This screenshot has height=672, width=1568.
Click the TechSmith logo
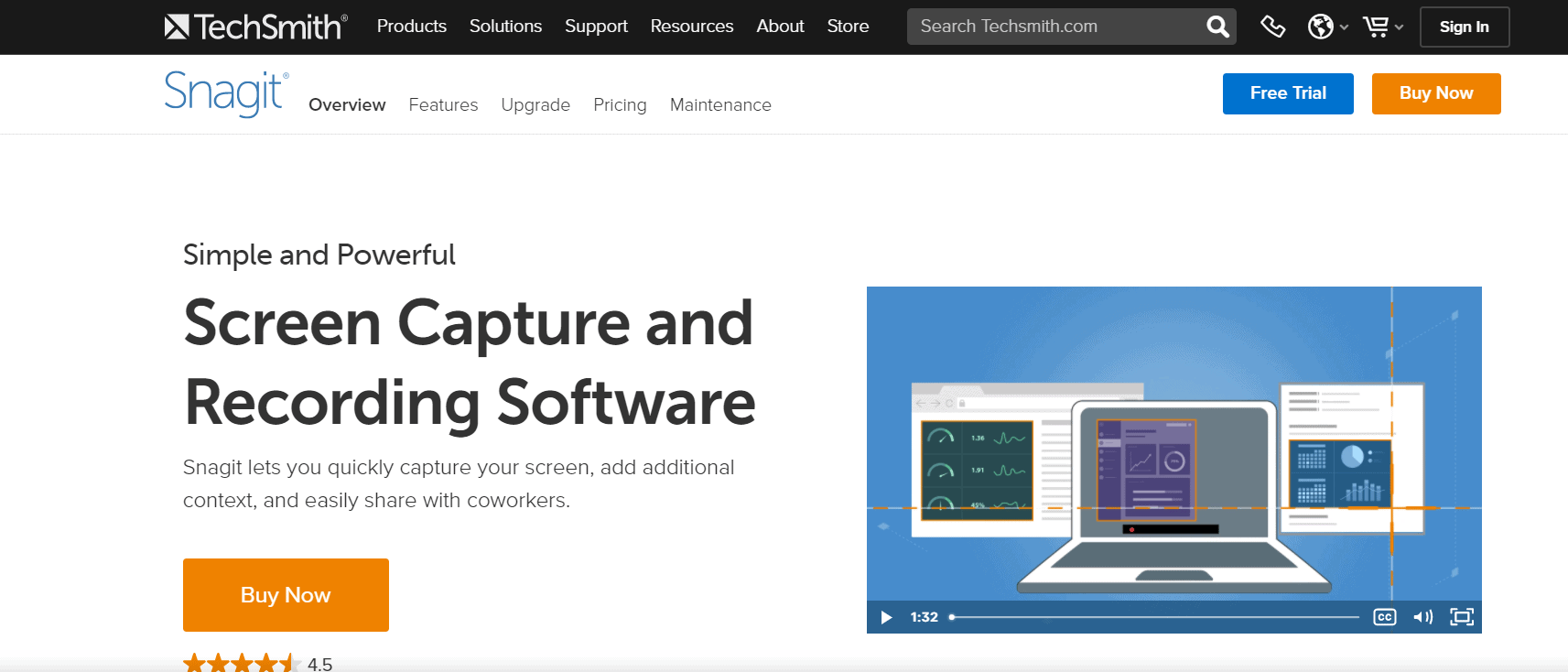255,27
